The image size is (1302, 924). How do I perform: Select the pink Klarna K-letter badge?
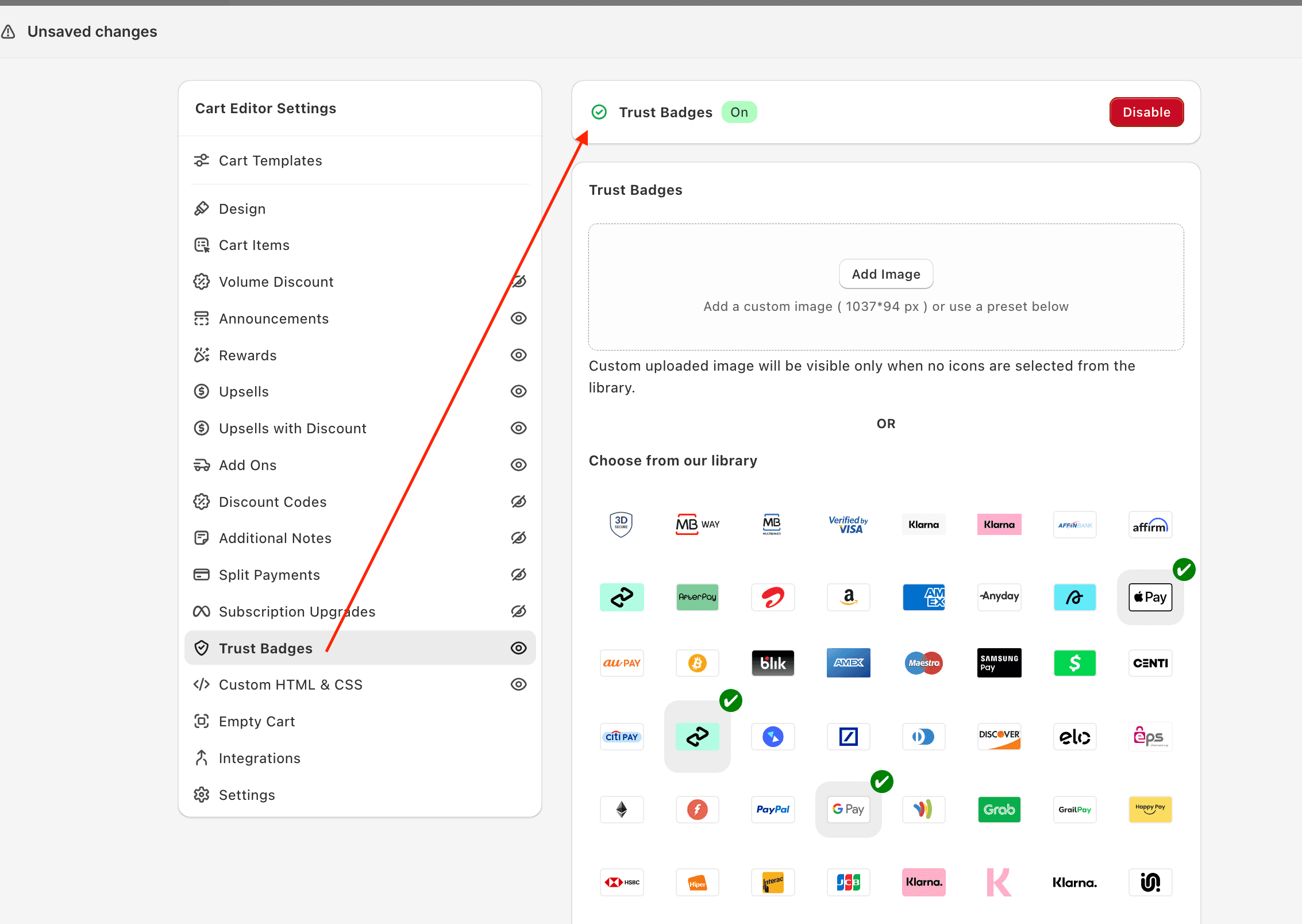click(x=1000, y=882)
